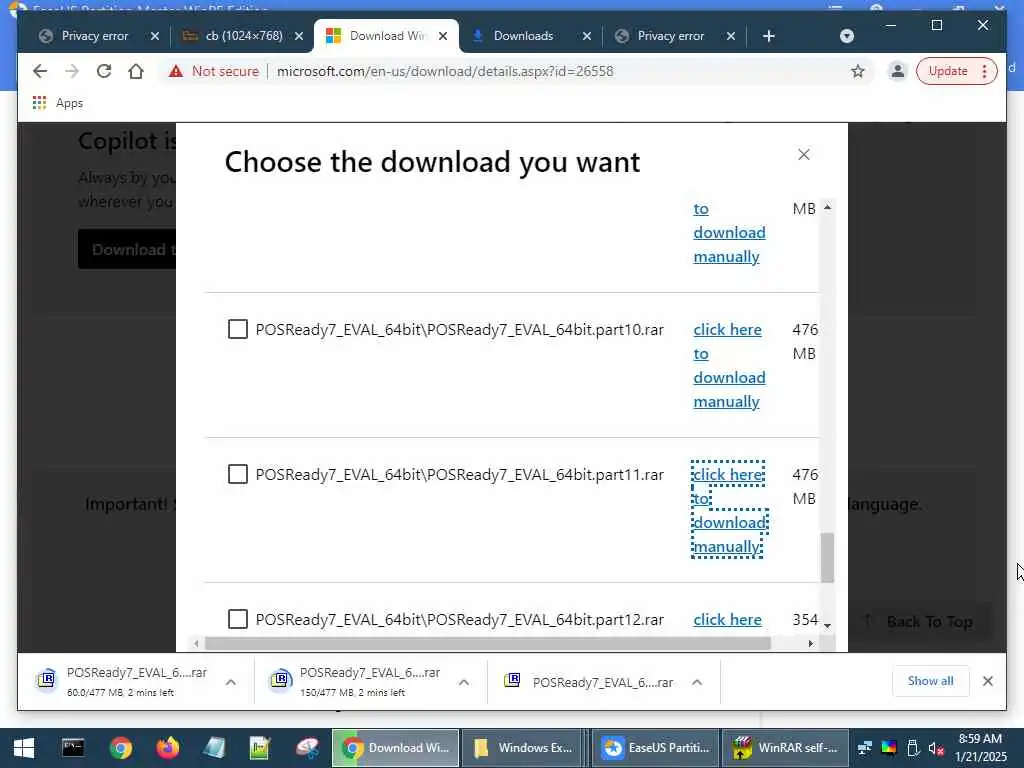Switch to Windows Explorer taskbar window

coord(524,748)
